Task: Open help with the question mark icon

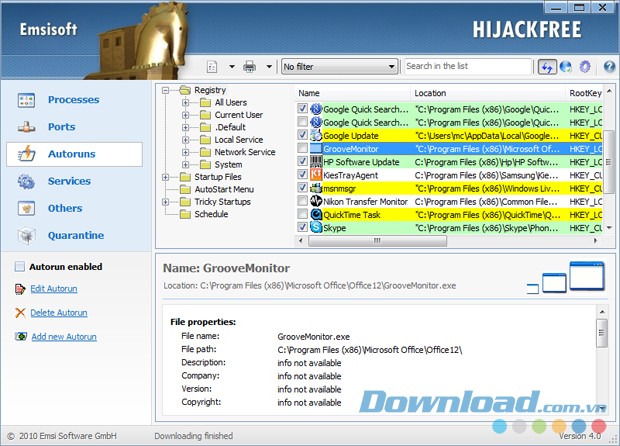Action: tap(609, 66)
